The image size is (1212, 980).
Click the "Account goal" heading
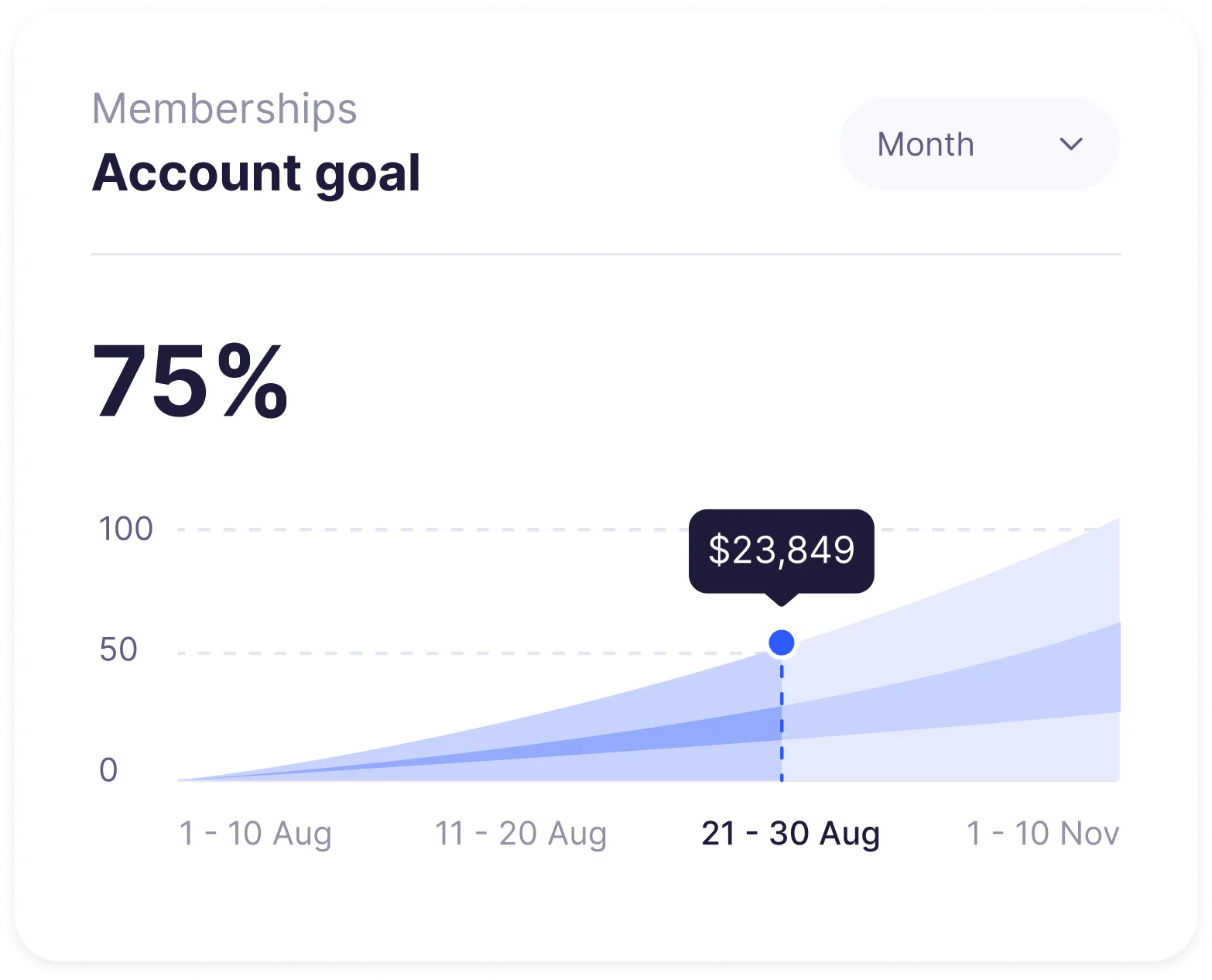coord(256,173)
